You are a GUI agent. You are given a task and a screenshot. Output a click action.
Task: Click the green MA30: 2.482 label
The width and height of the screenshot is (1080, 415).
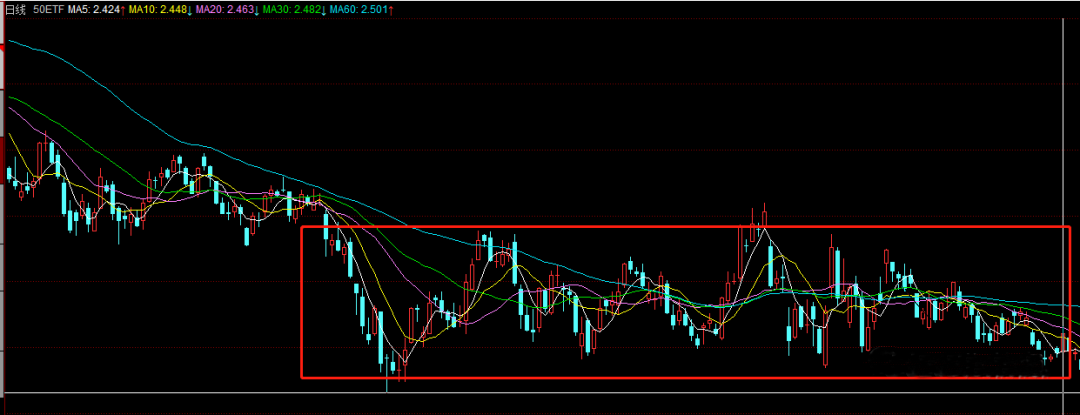coord(294,10)
